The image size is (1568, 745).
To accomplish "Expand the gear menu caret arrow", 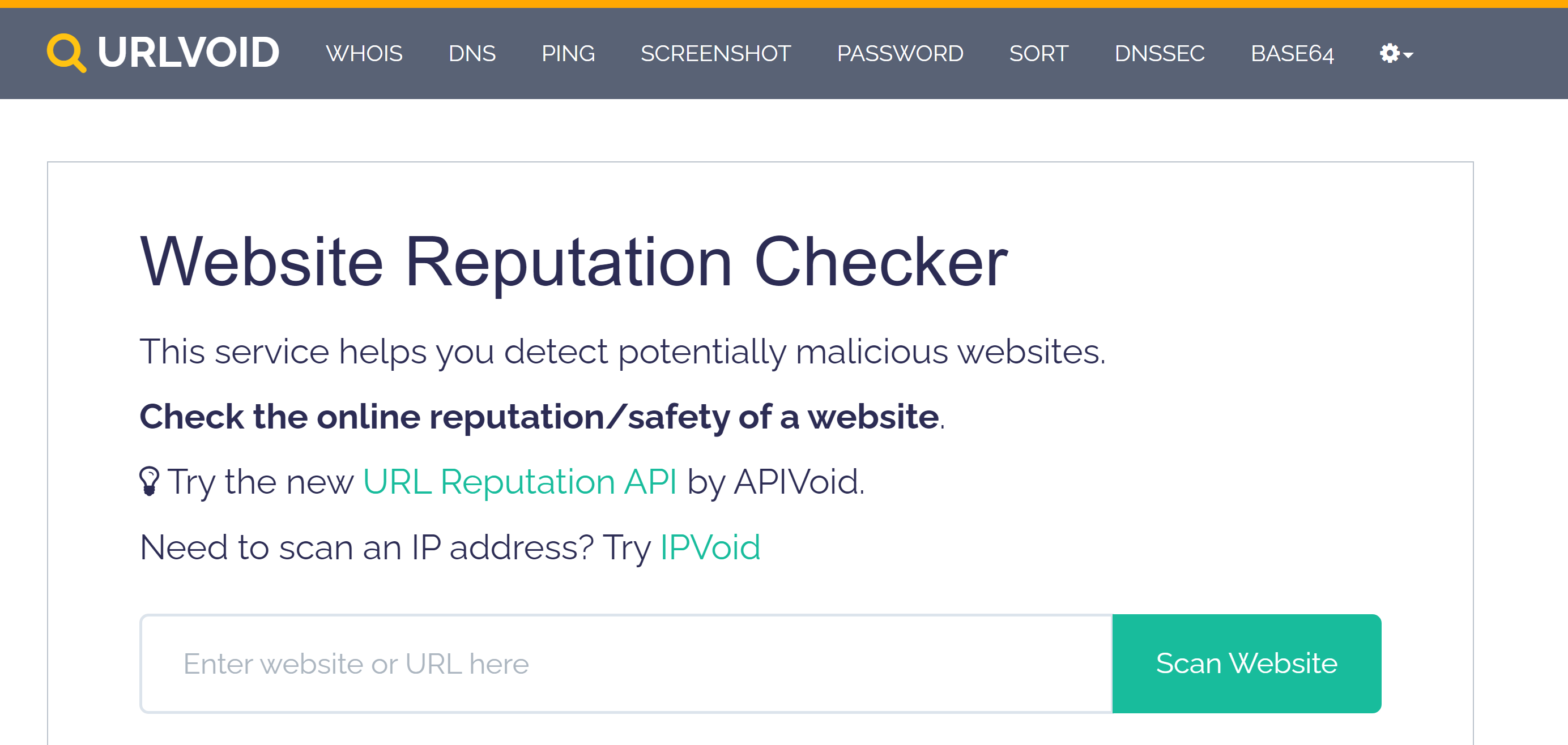I will (x=1408, y=55).
